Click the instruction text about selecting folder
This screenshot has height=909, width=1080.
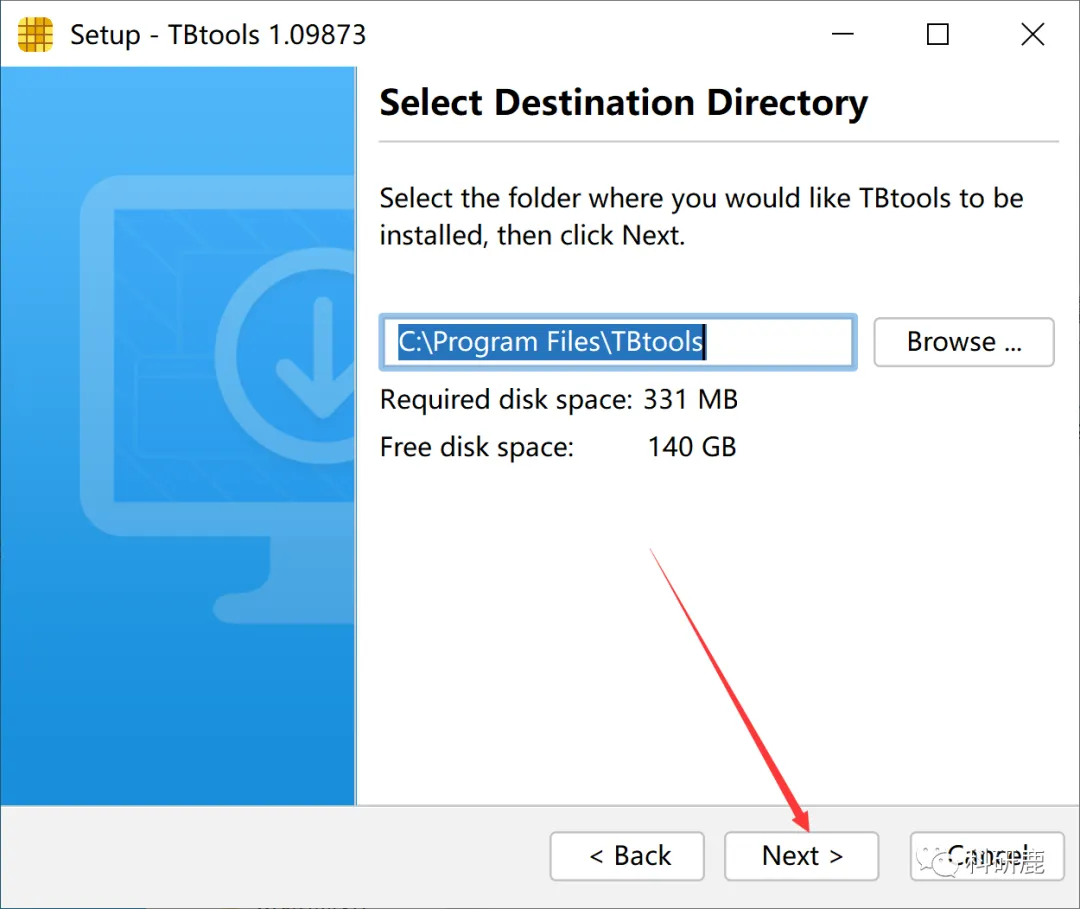pyautogui.click(x=701, y=216)
